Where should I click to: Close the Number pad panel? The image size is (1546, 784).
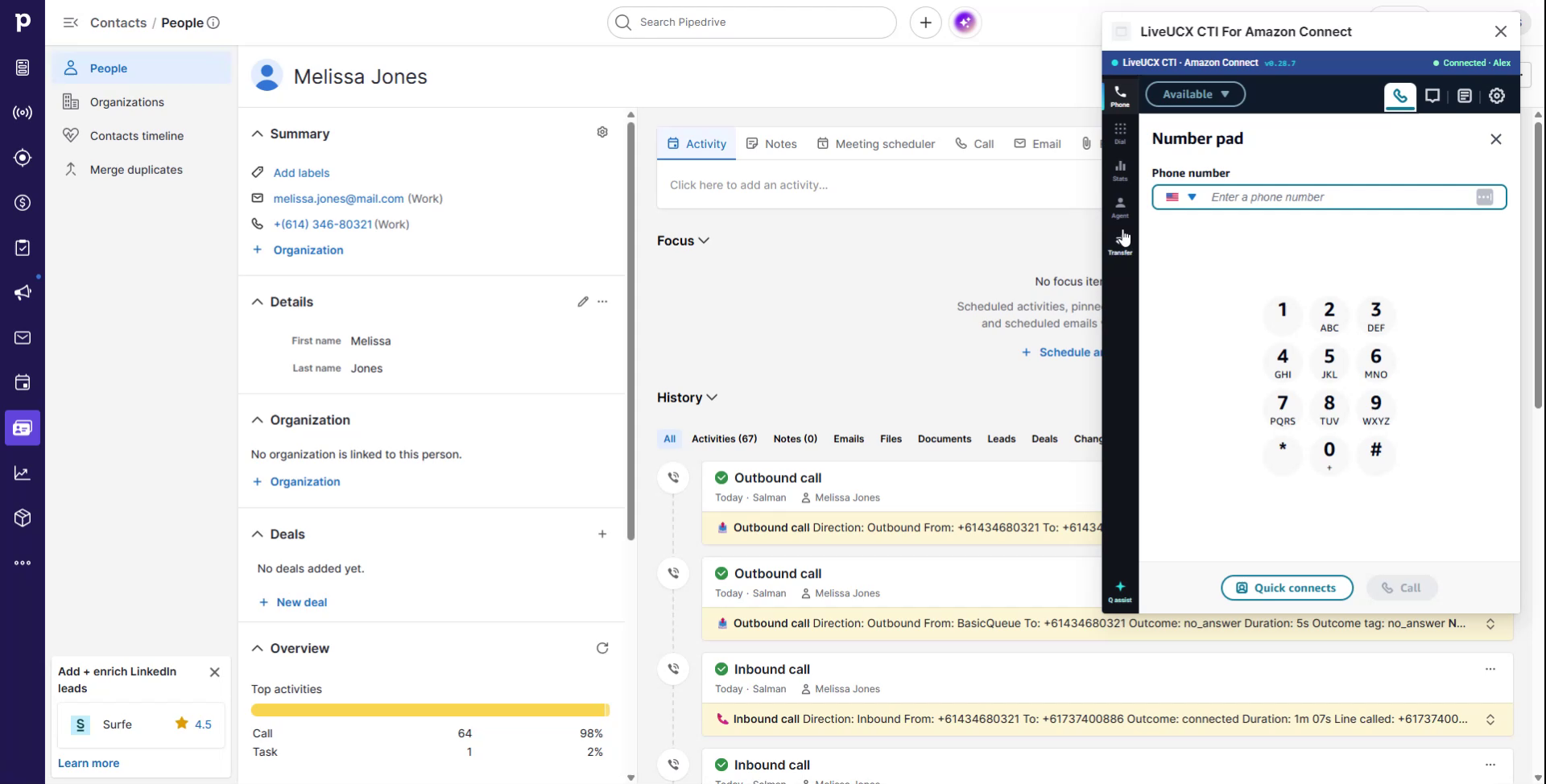pyautogui.click(x=1496, y=139)
